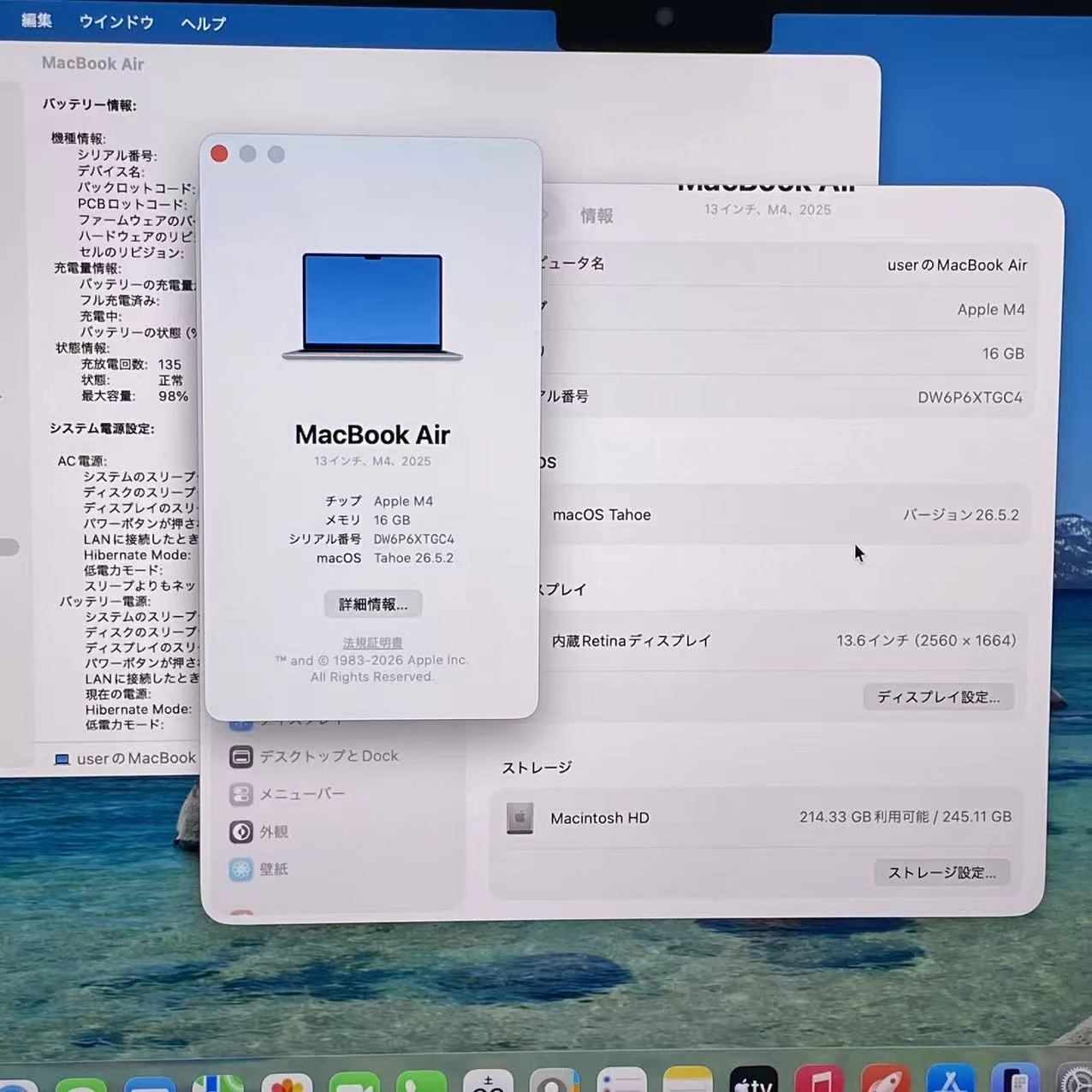Viewport: 1092px width, 1092px height.
Task: Click the laptop icon beside user の MacBook
Action: point(62,759)
